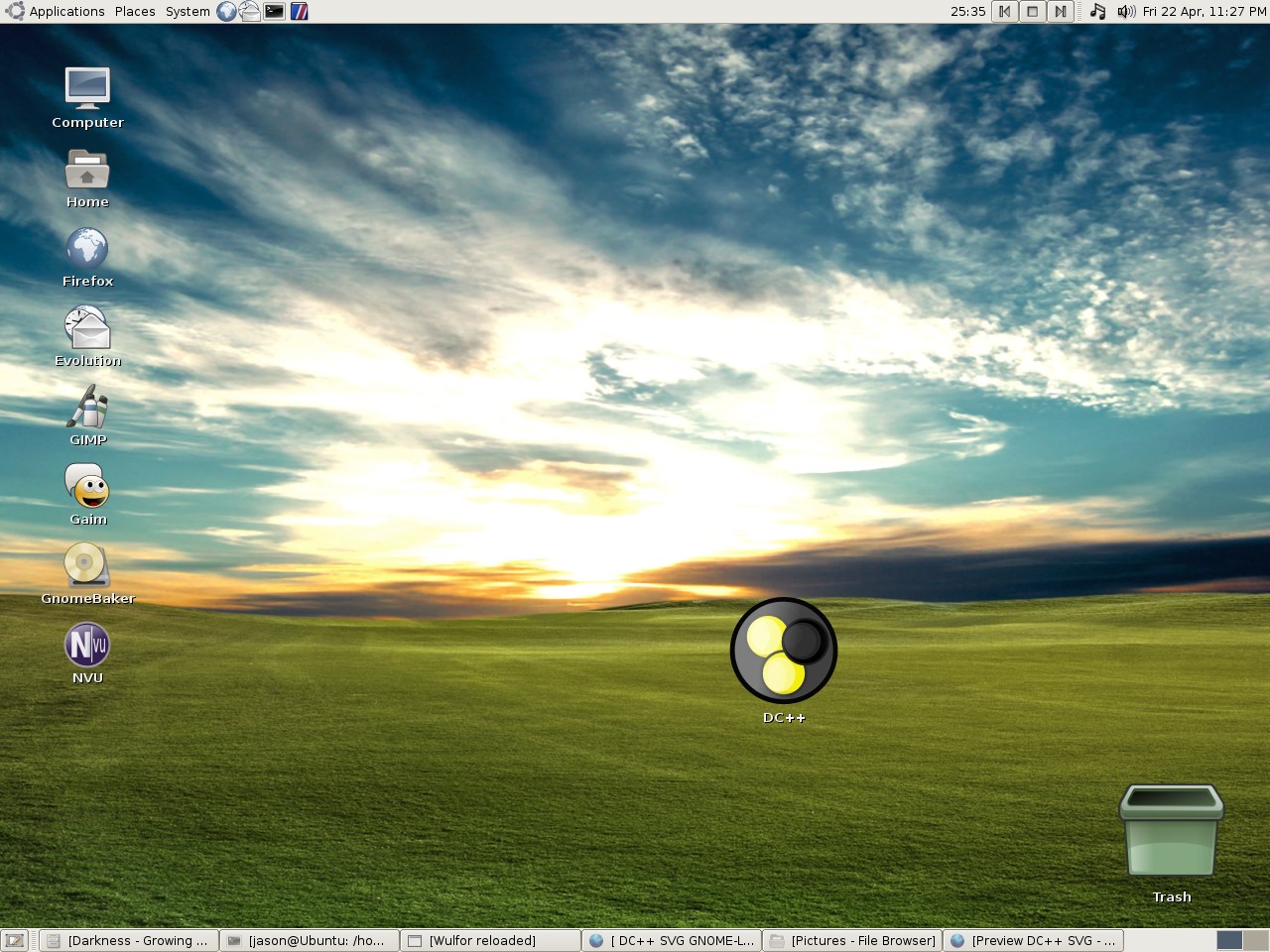Viewport: 1270px width, 952px height.
Task: Switch to the second workspace in switcher
Action: [x=1256, y=941]
